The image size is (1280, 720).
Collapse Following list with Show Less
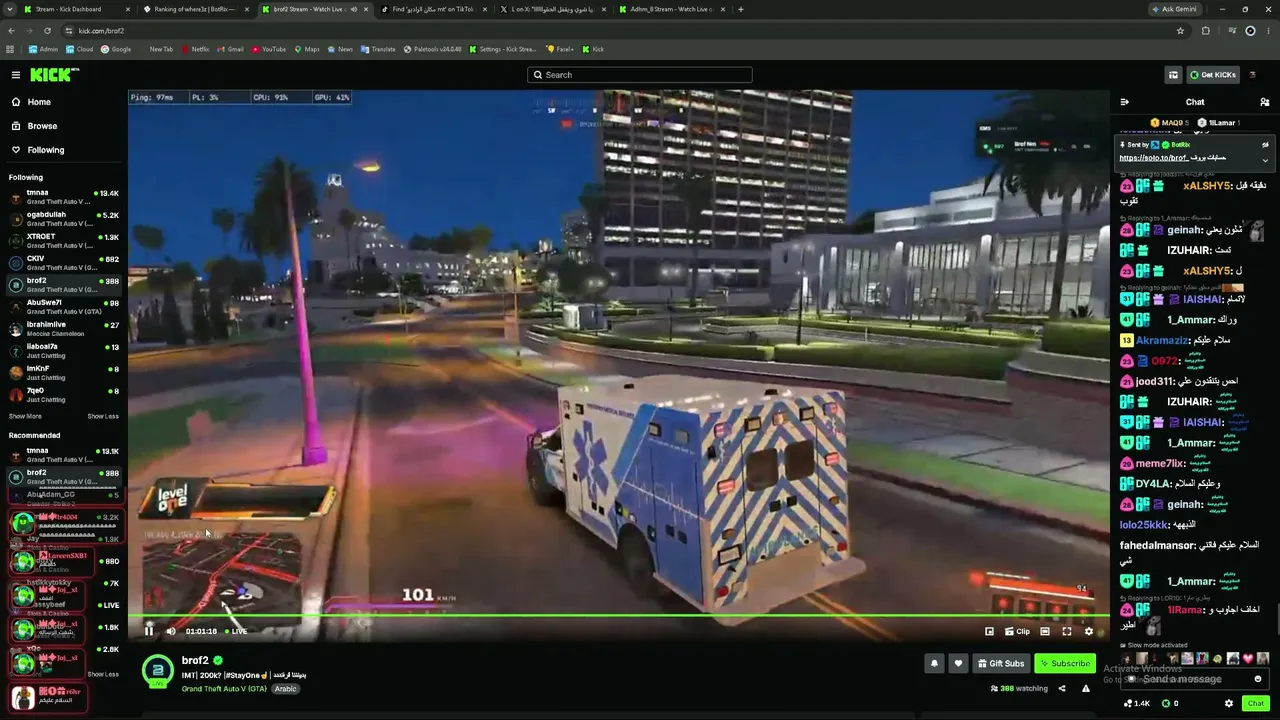[x=103, y=416]
